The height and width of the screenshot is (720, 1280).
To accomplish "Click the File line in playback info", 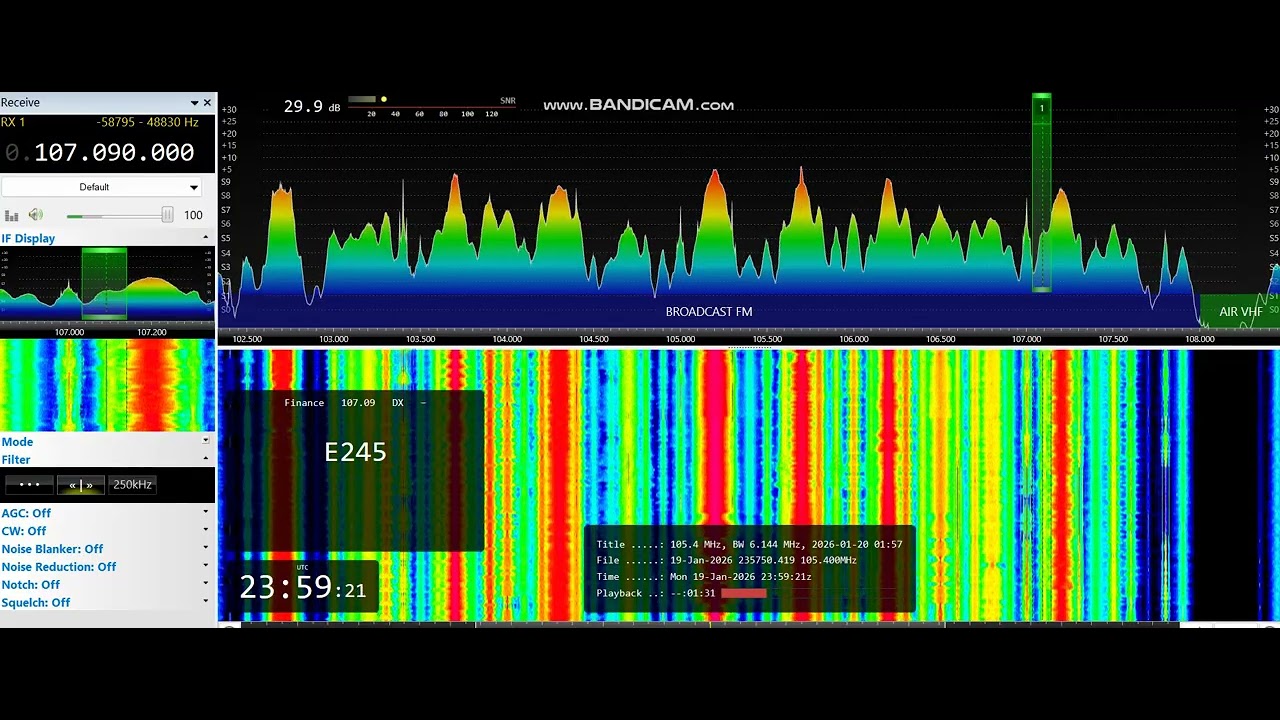I will click(727, 561).
